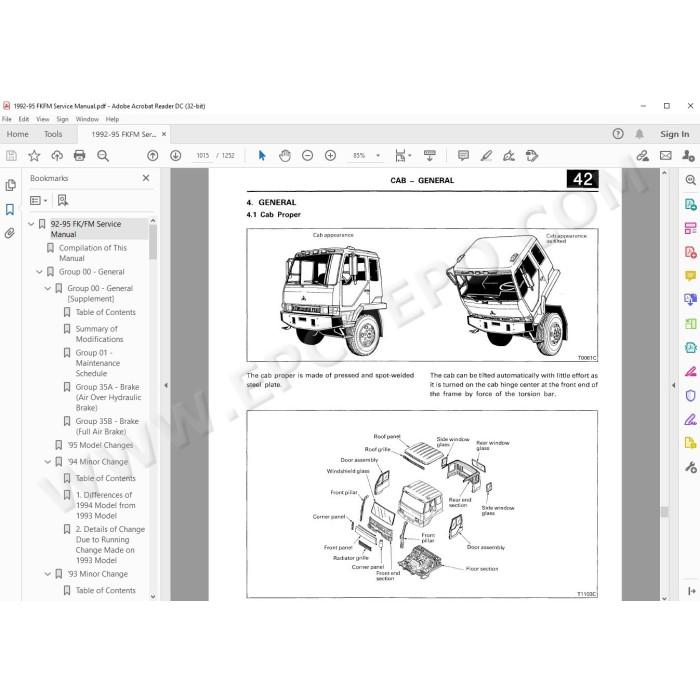Collapse right tools pane arrow
This screenshot has width=700, height=700.
[673, 385]
